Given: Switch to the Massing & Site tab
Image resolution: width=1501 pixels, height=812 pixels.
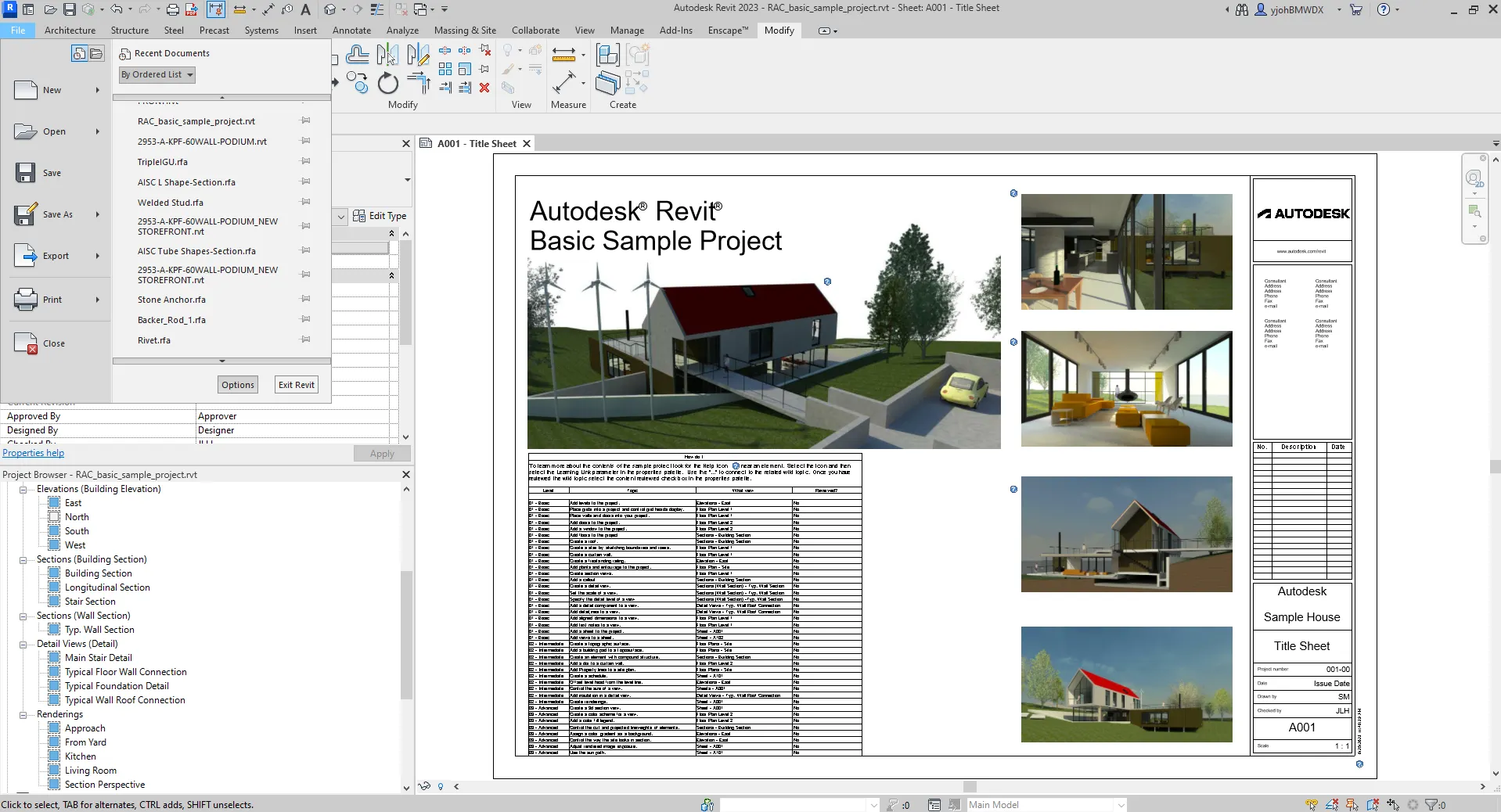Looking at the screenshot, I should 465,31.
